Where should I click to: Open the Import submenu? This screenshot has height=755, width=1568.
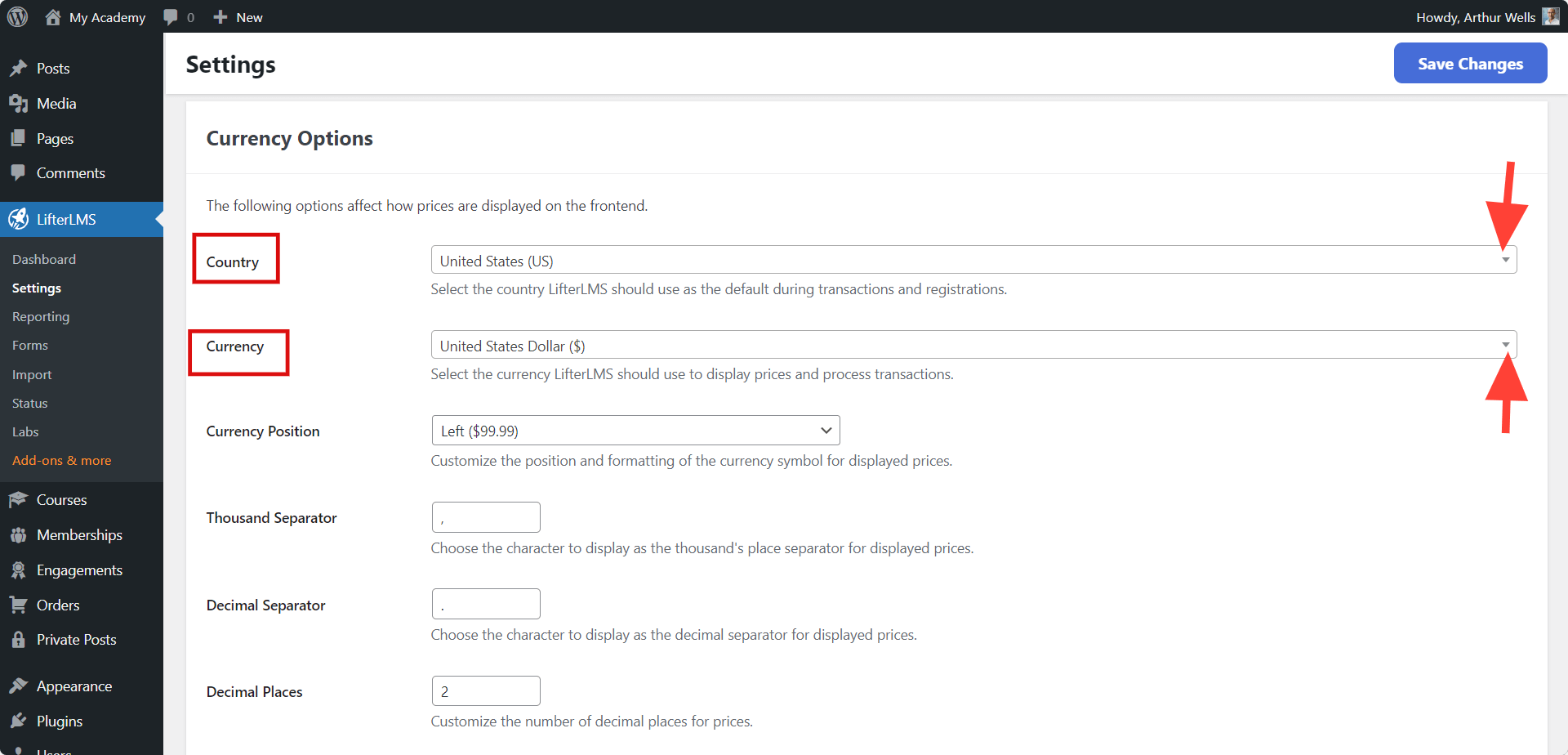click(x=32, y=375)
